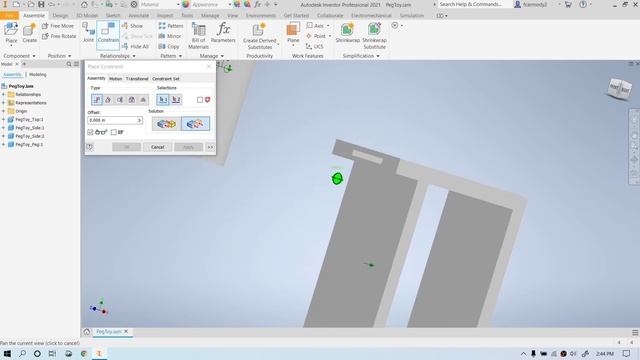Expand PegToy_Peg:1 node
This screenshot has height=360, width=640.
coord(3,144)
